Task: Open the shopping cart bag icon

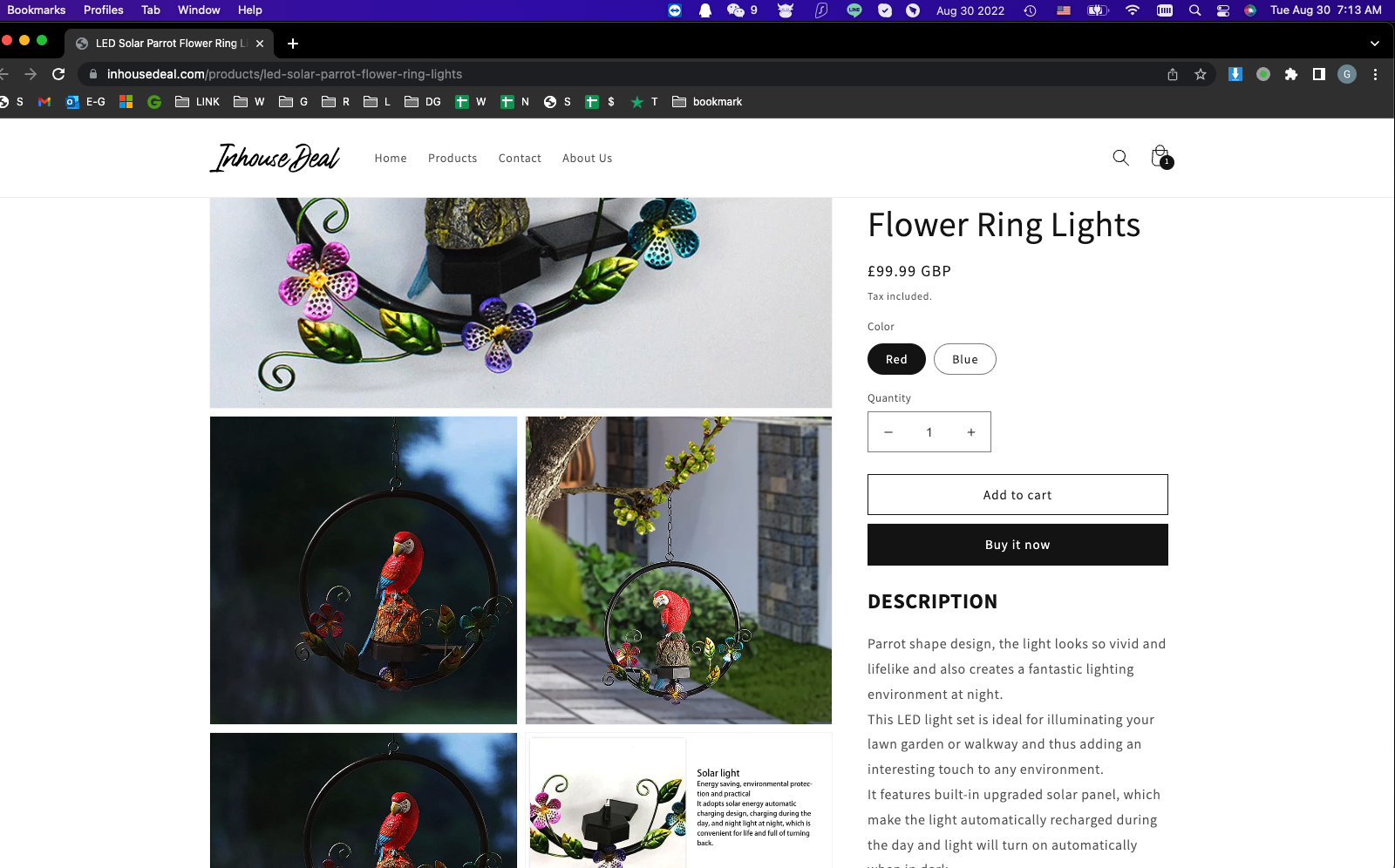Action: click(1160, 157)
